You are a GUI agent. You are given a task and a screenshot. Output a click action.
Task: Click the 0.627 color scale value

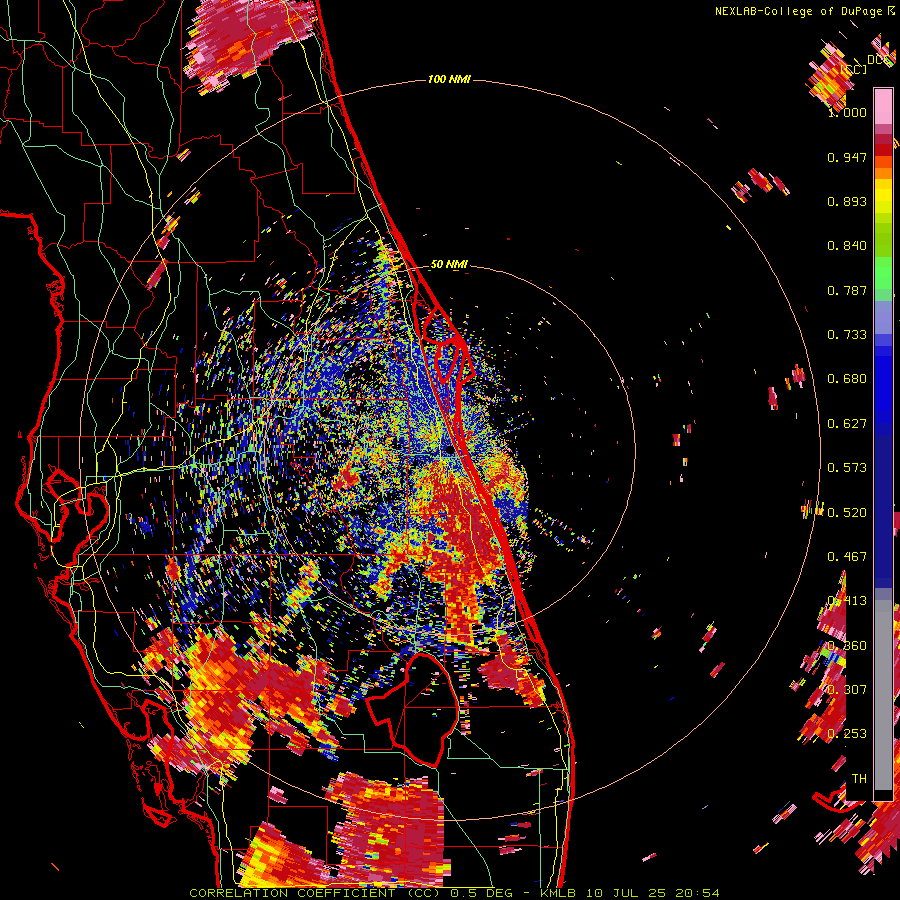click(x=847, y=424)
